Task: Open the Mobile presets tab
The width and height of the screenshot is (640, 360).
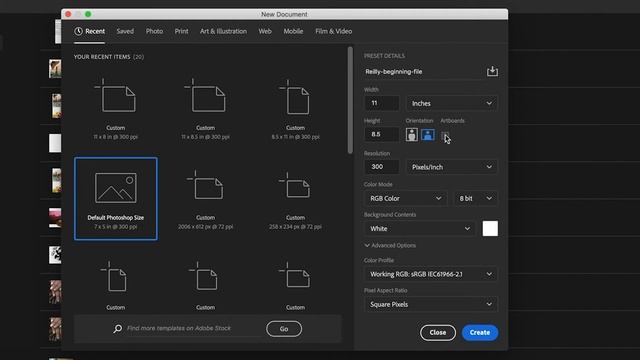Action: point(293,31)
